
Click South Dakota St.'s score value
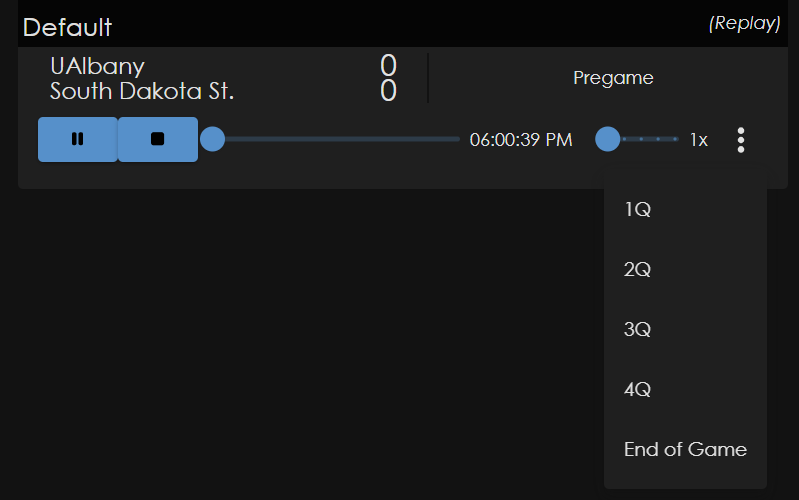coord(388,92)
